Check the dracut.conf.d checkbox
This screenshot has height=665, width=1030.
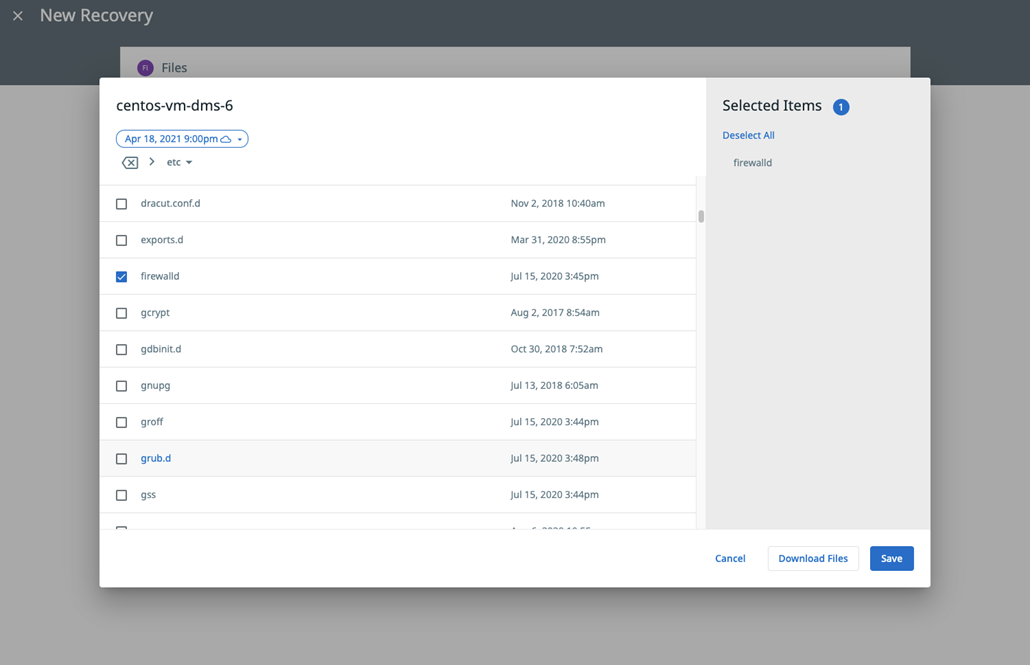coord(122,204)
